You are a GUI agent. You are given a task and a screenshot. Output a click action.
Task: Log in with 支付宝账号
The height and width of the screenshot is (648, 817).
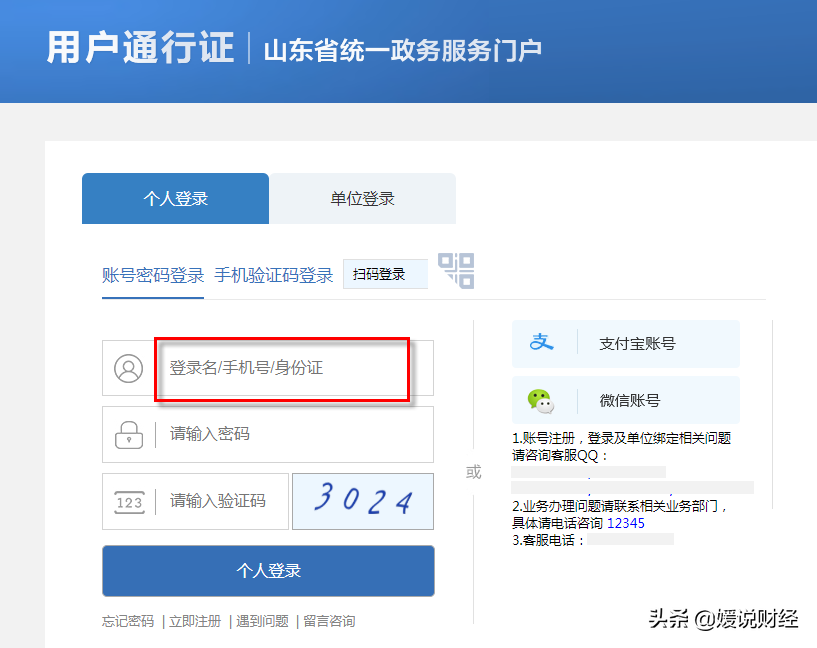626,344
